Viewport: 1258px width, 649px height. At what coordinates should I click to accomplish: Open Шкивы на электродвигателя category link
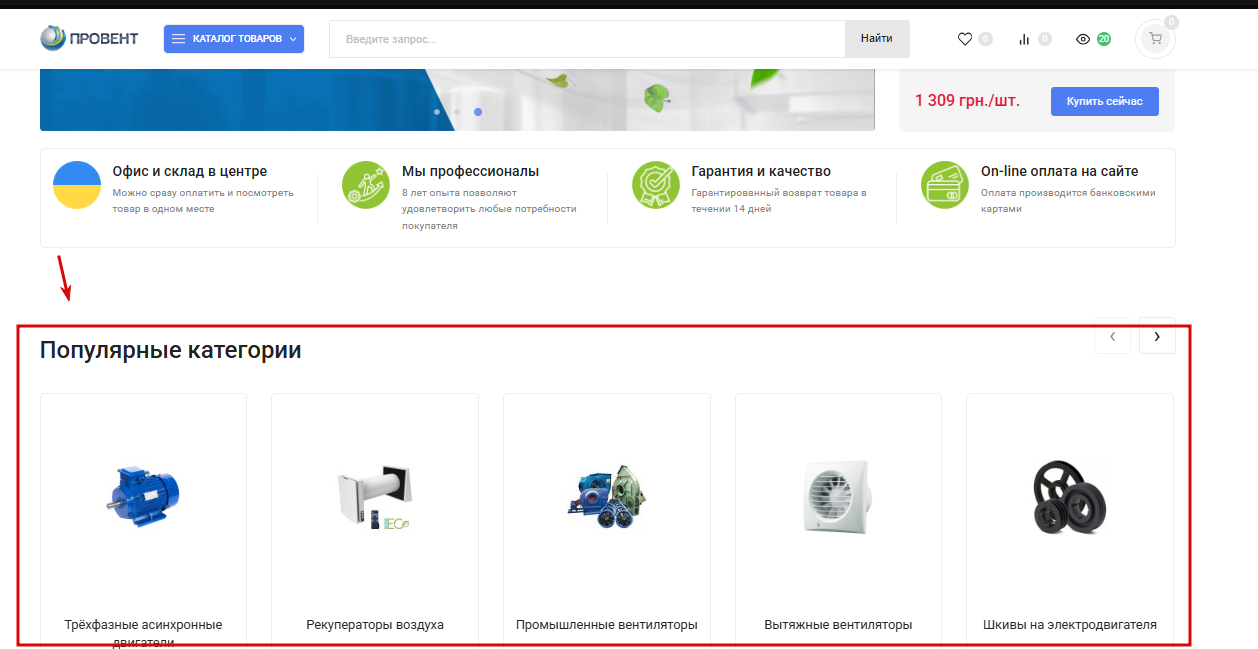coord(1070,625)
